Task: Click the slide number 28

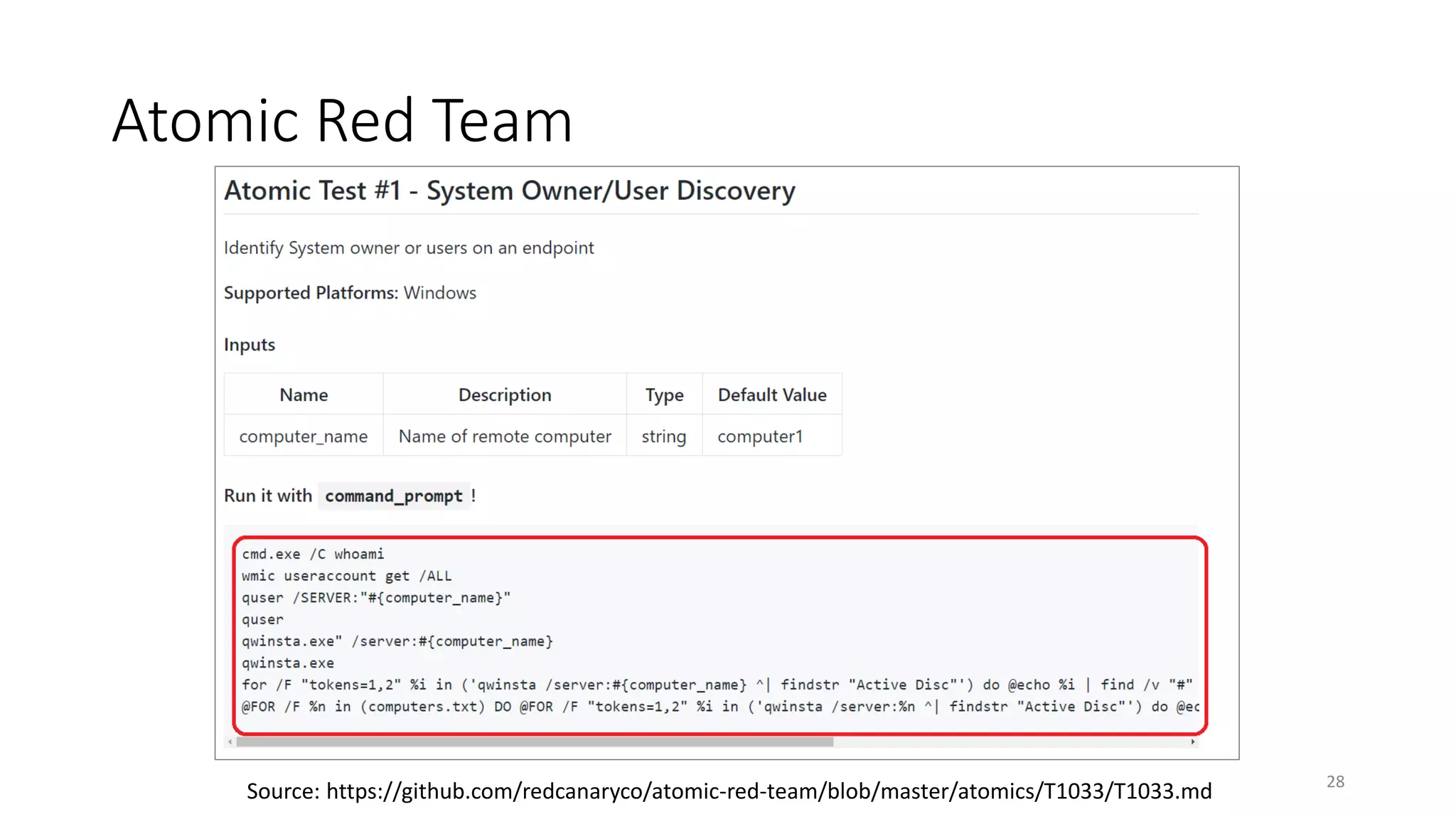Action: click(1335, 781)
